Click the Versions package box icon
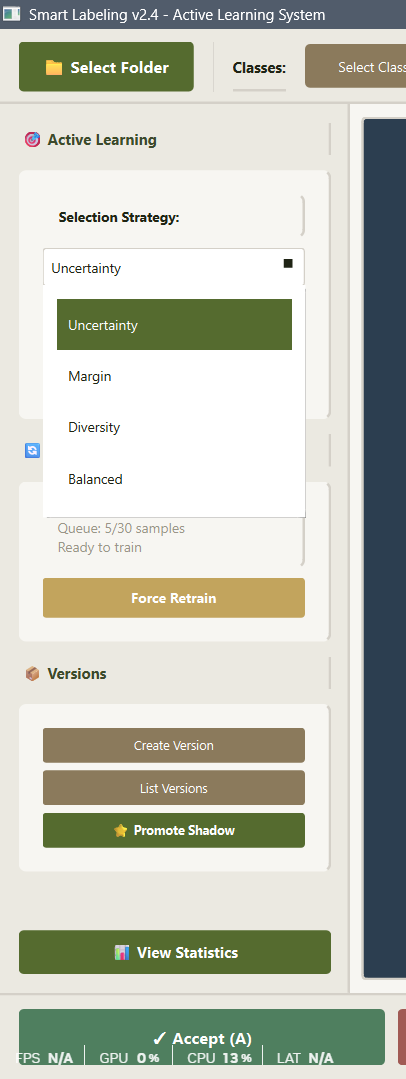The width and height of the screenshot is (406, 1079). [32, 674]
